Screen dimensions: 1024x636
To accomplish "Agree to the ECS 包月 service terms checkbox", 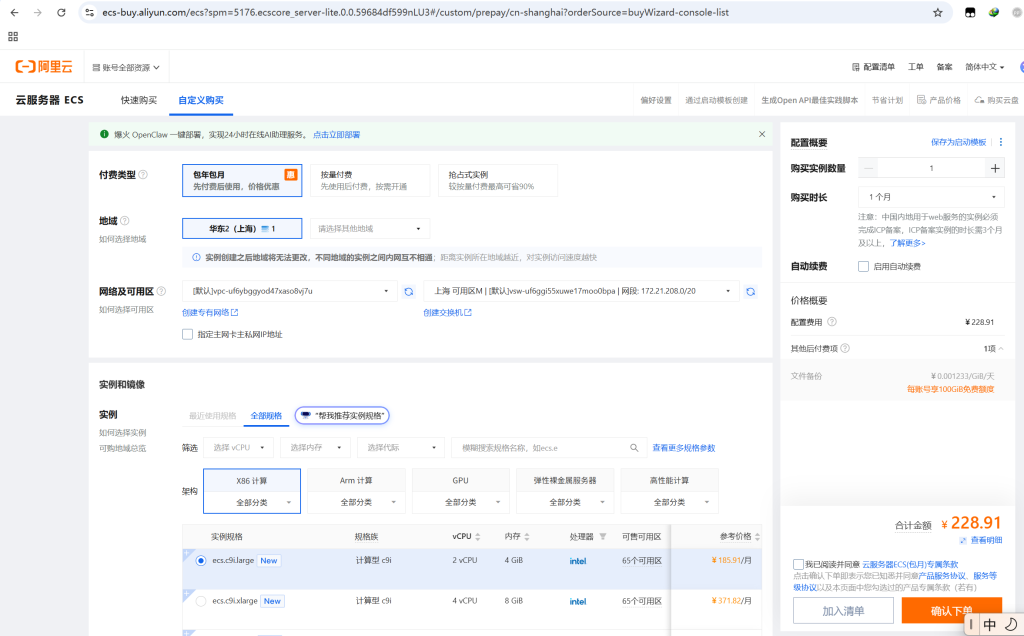I will [797, 565].
